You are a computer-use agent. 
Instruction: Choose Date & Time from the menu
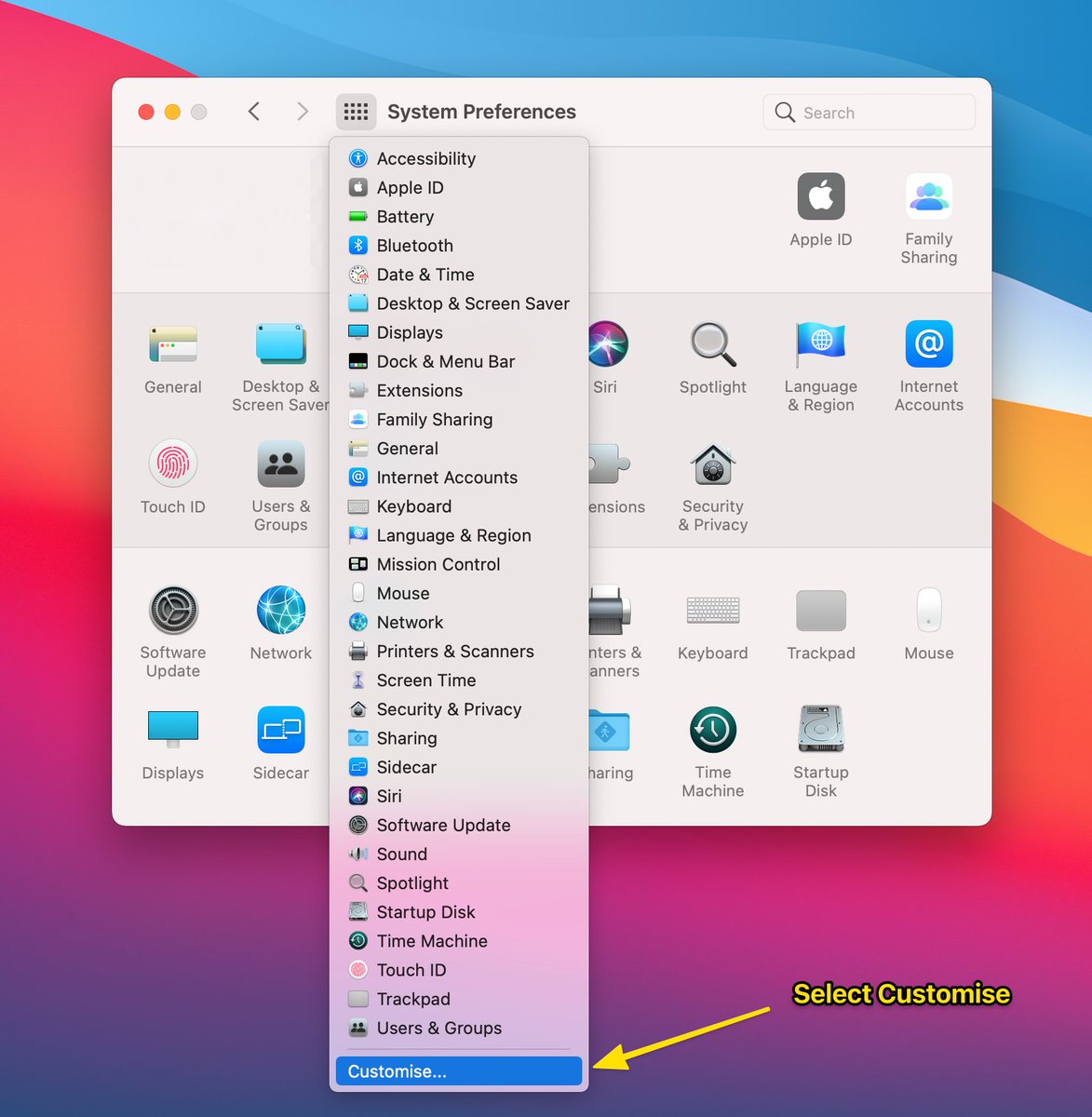point(459,275)
